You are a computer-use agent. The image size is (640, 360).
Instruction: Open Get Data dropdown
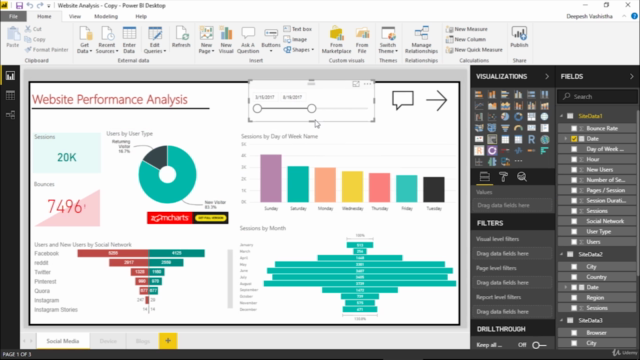tap(84, 40)
